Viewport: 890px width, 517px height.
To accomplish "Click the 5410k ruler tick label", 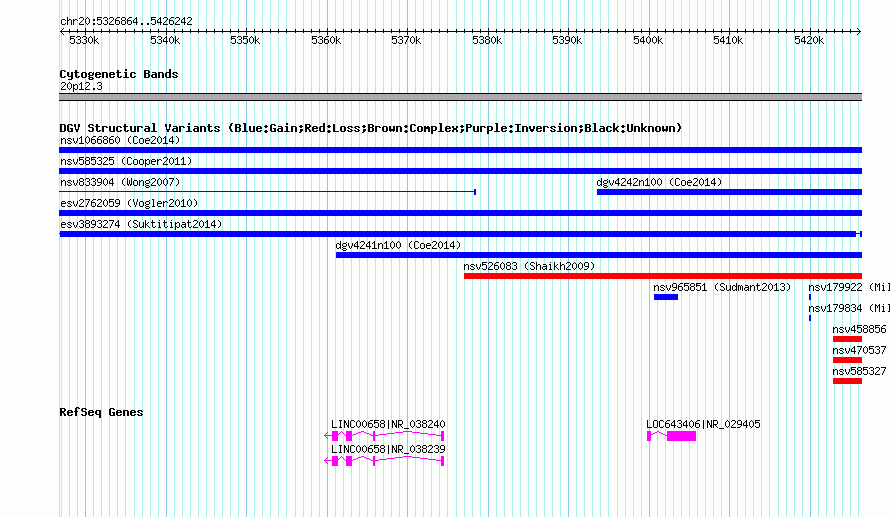I will 728,40.
